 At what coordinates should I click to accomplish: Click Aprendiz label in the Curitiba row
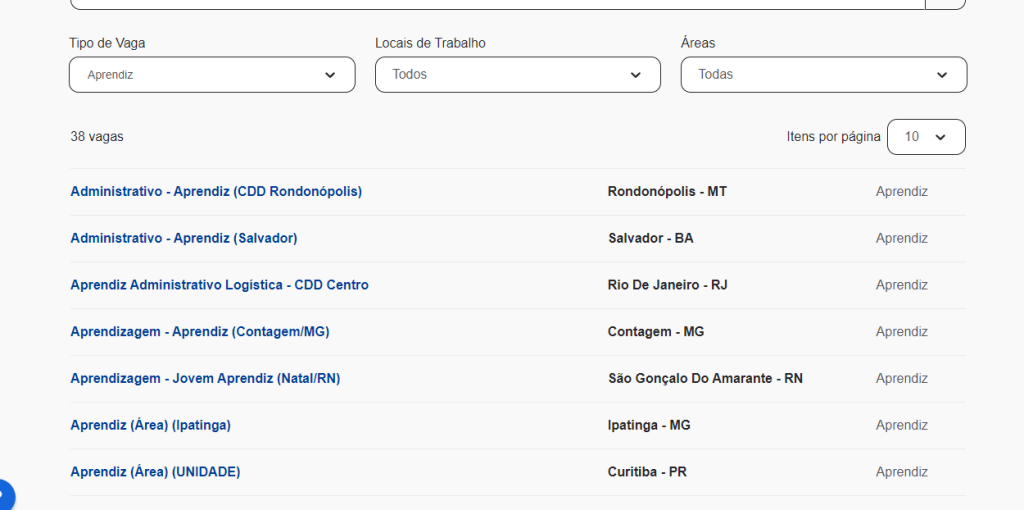click(901, 472)
